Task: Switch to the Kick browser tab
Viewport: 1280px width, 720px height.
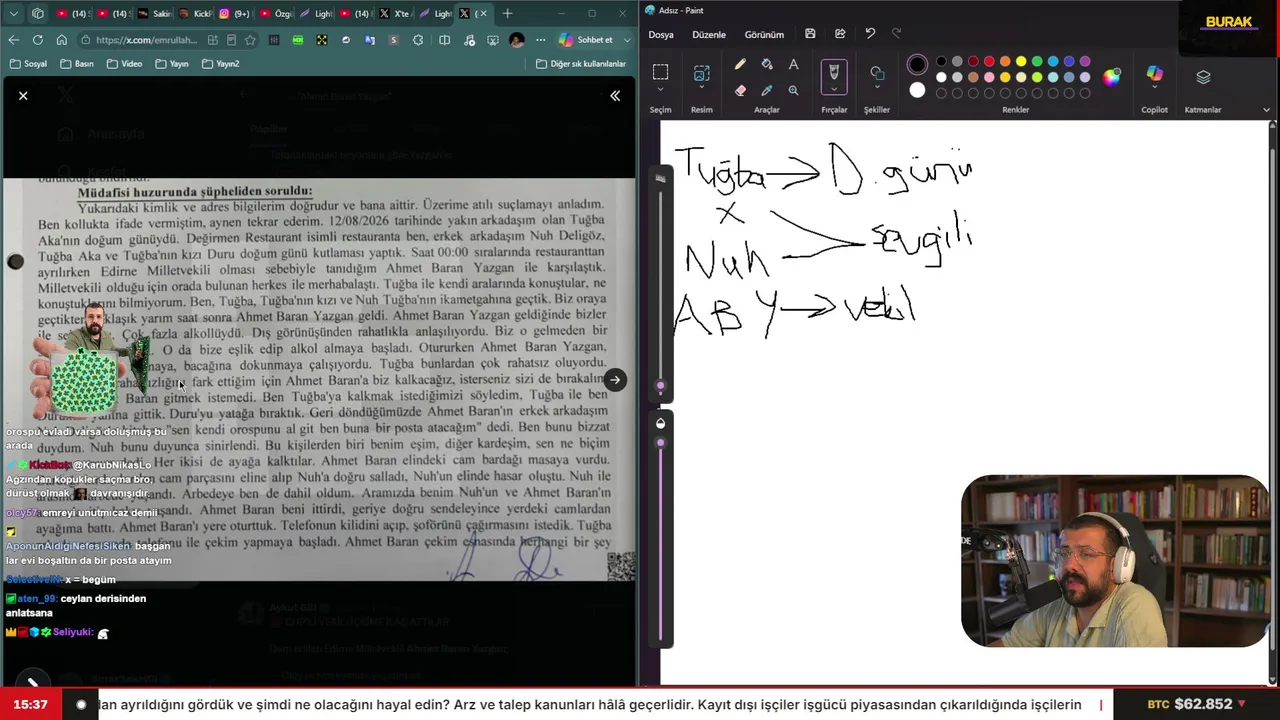Action: tap(194, 13)
